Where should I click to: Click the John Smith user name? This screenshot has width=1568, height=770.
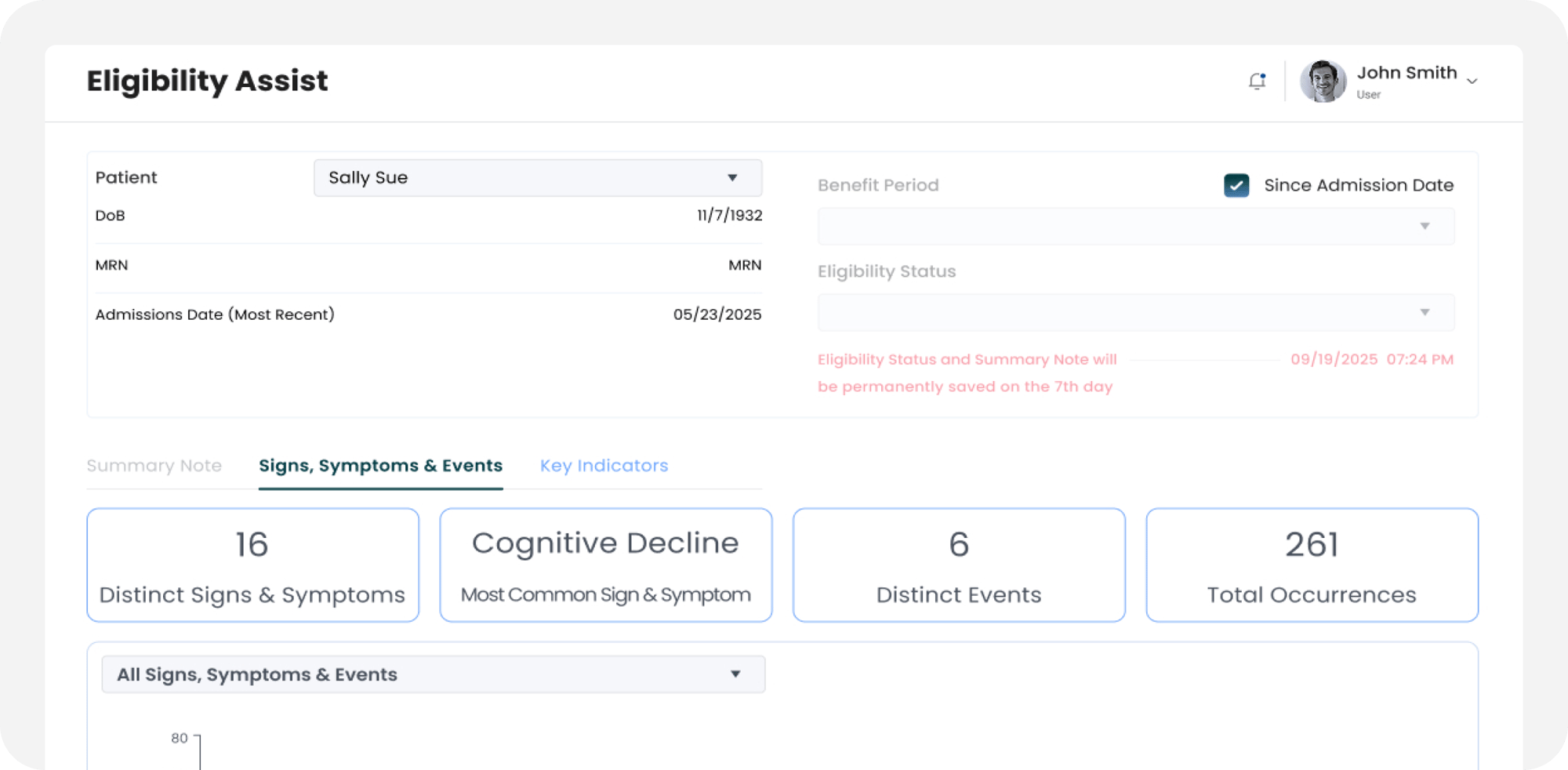[1406, 73]
